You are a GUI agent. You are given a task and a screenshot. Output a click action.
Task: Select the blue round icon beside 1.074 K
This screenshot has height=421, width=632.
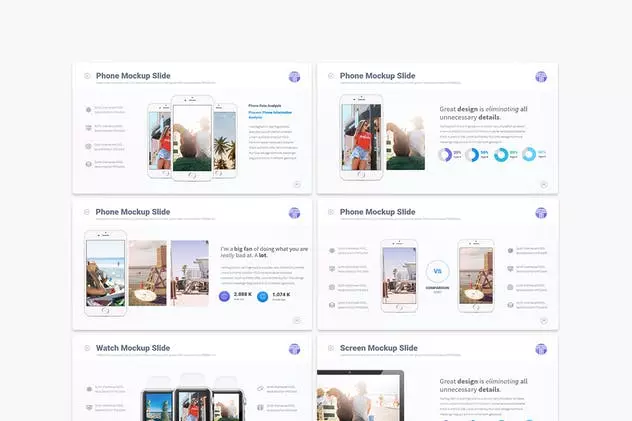click(262, 296)
